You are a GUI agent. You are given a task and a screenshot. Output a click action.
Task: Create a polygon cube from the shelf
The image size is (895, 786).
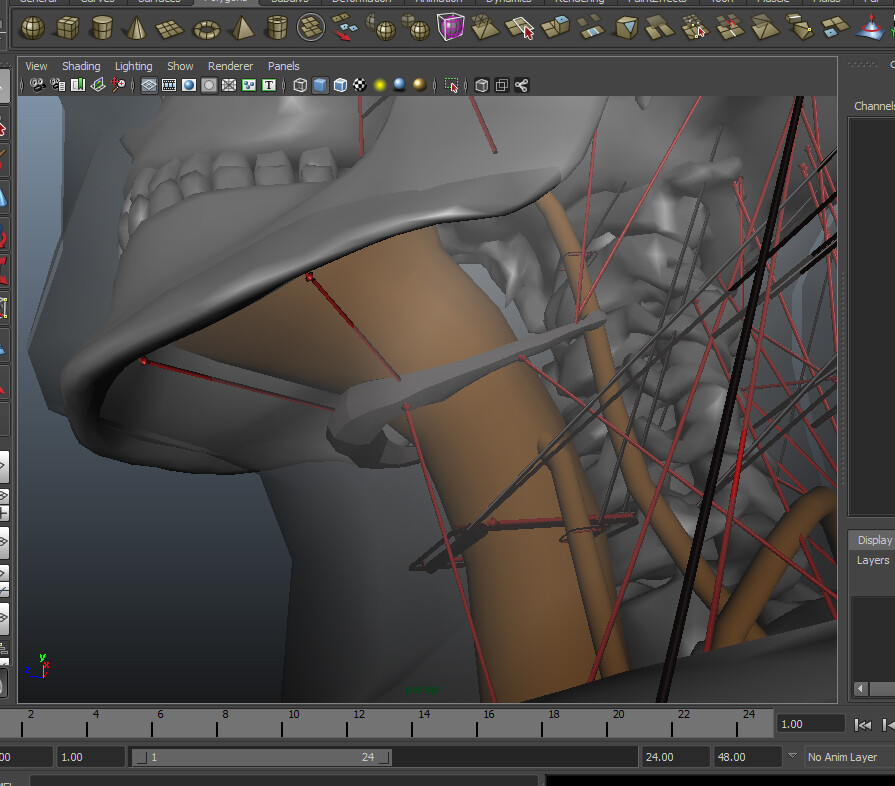(x=68, y=28)
